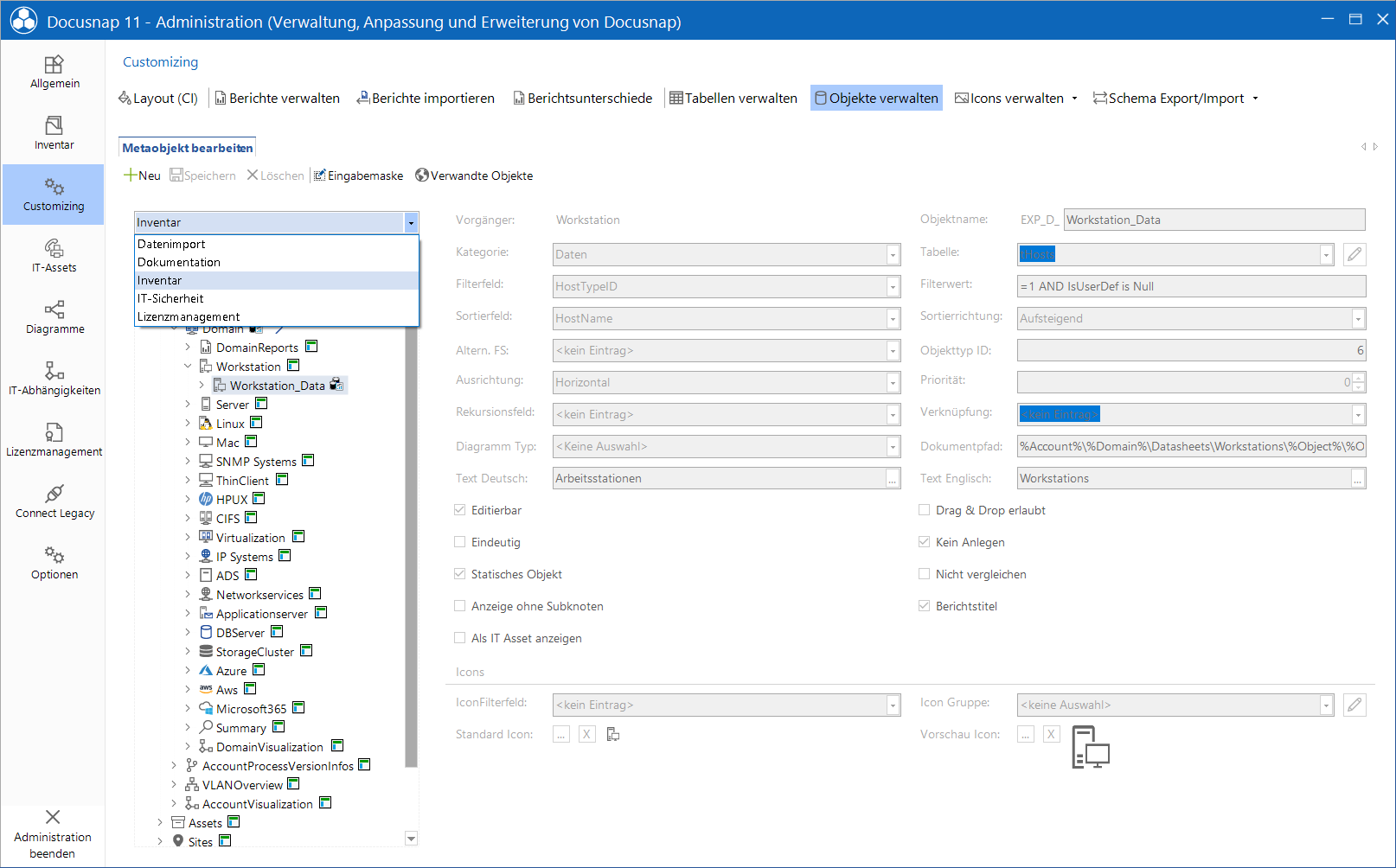Click Berichte importieren
Viewport: 1396px width, 868px height.
click(x=426, y=99)
